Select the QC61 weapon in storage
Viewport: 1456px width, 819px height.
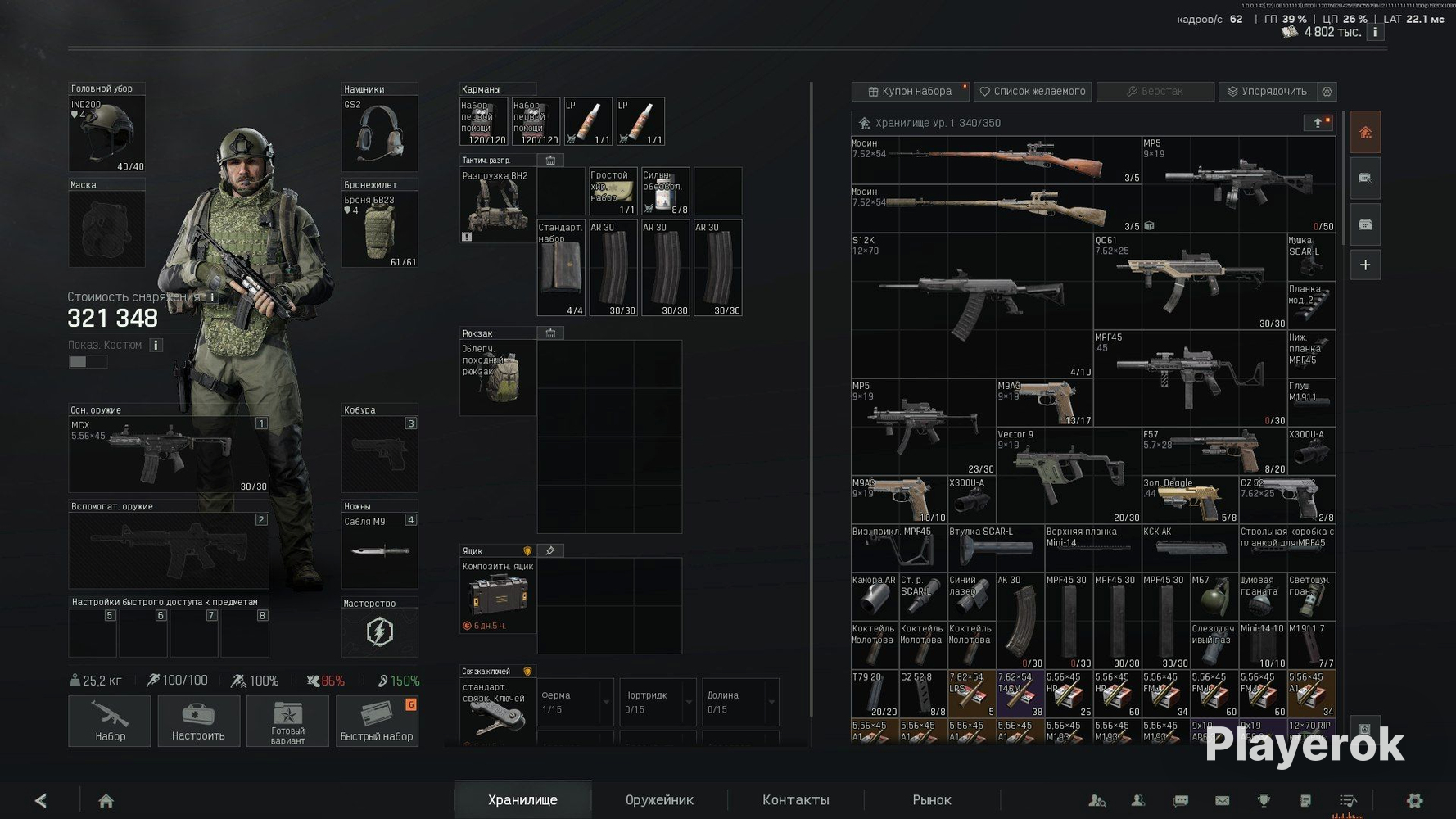tap(1190, 283)
